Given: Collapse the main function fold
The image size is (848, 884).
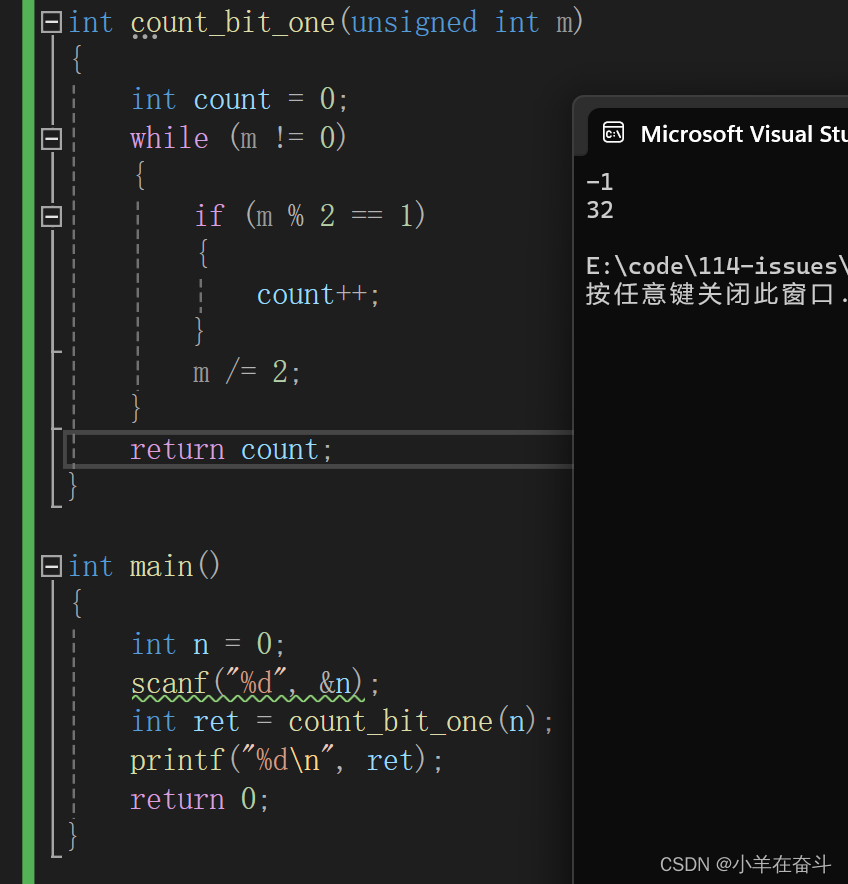Looking at the screenshot, I should (x=51, y=566).
